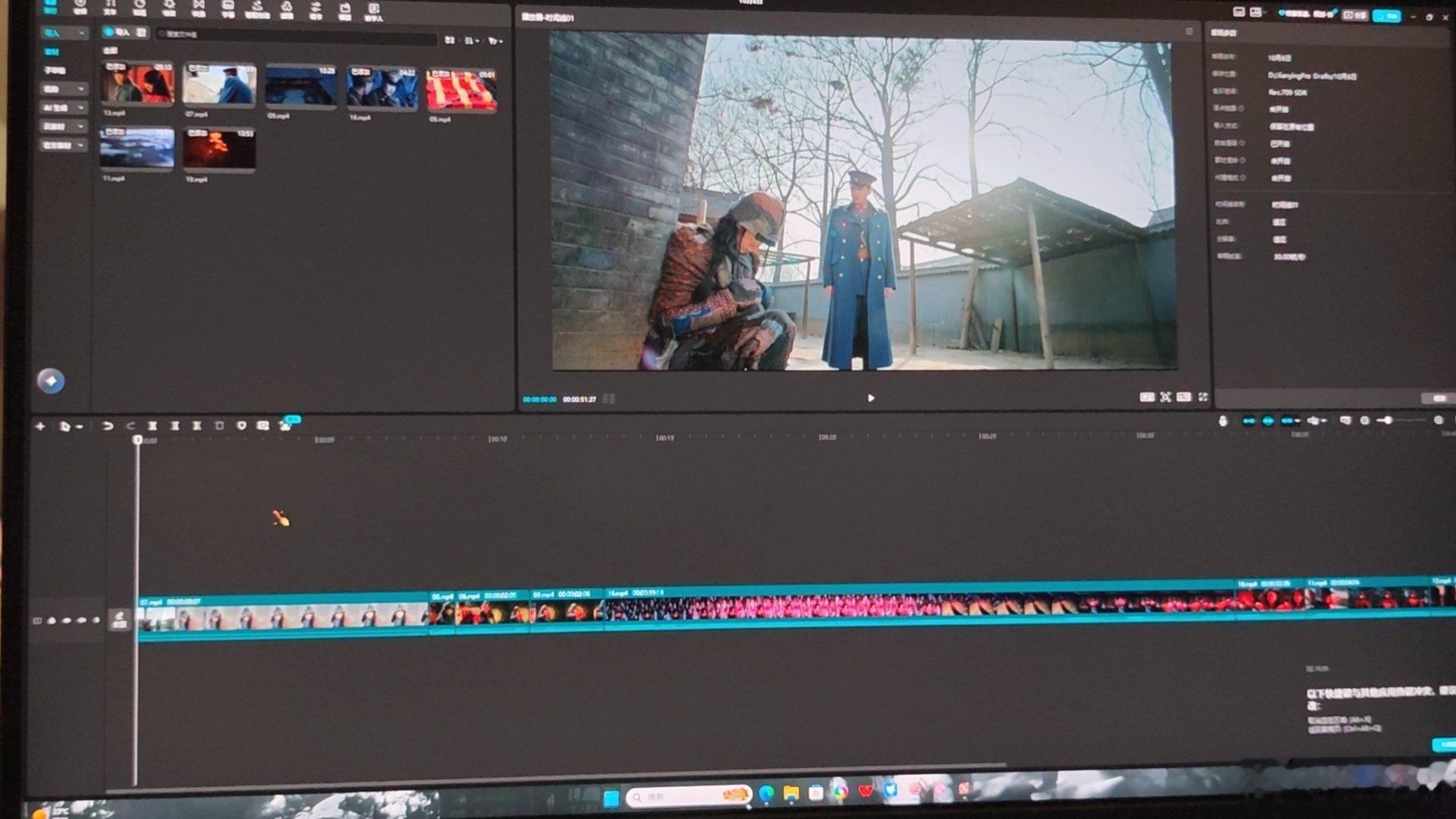This screenshot has width=1456, height=819.
Task: Open the media filter dropdown
Action: point(495,41)
